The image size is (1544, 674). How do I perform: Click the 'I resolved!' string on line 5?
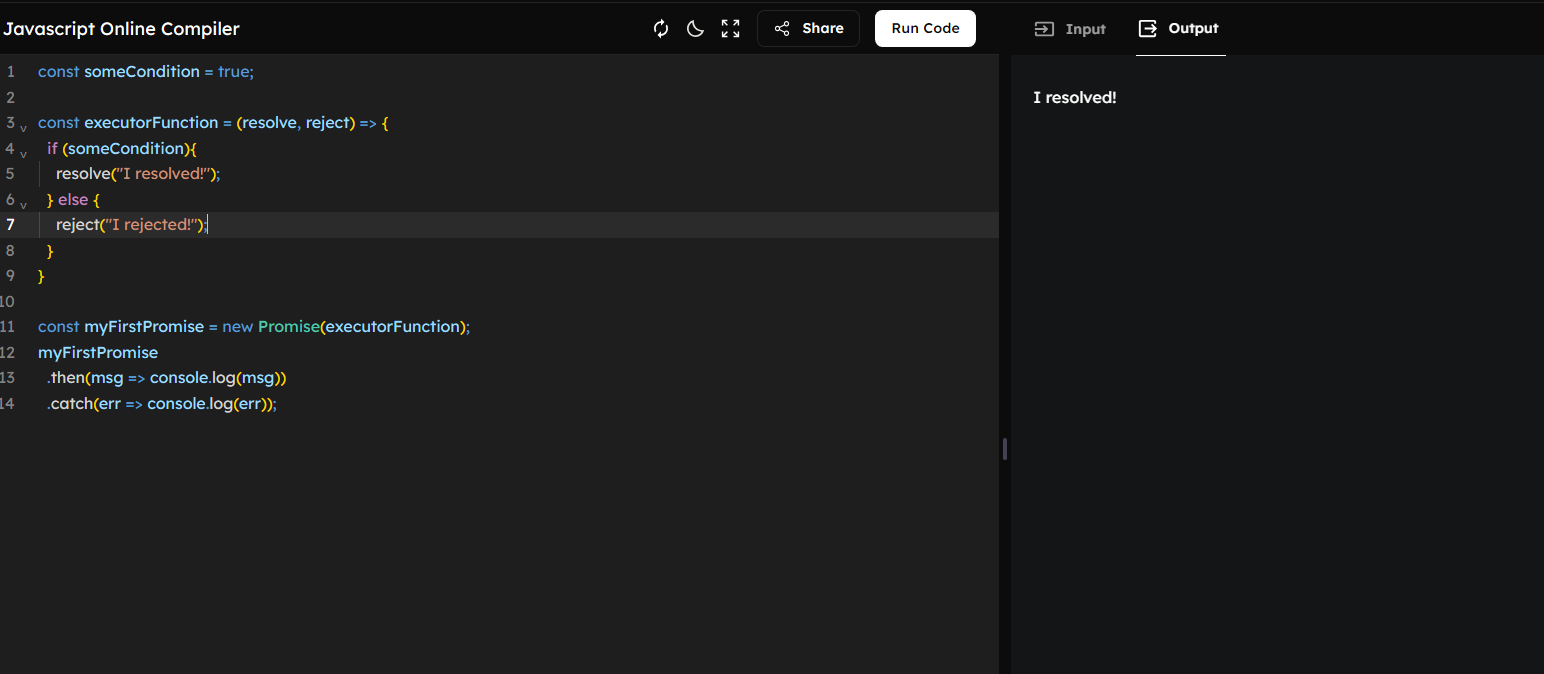160,174
